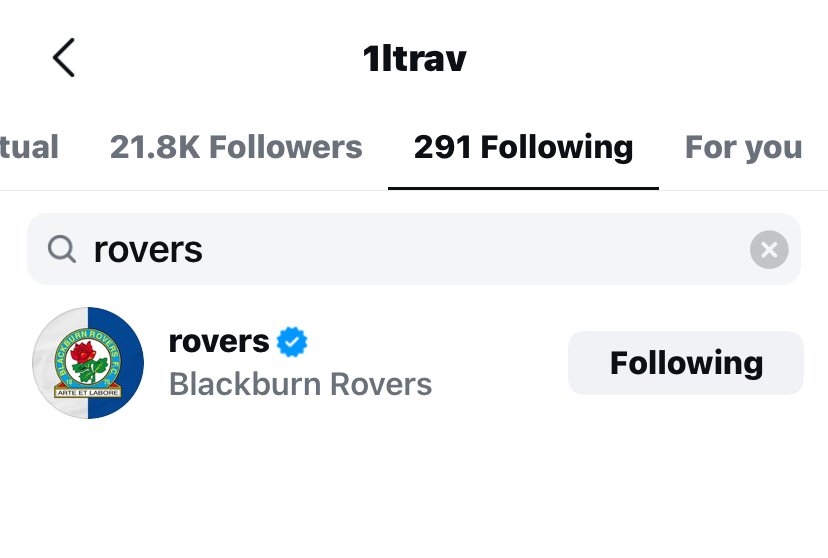Focus the search field containing rovers

[413, 249]
